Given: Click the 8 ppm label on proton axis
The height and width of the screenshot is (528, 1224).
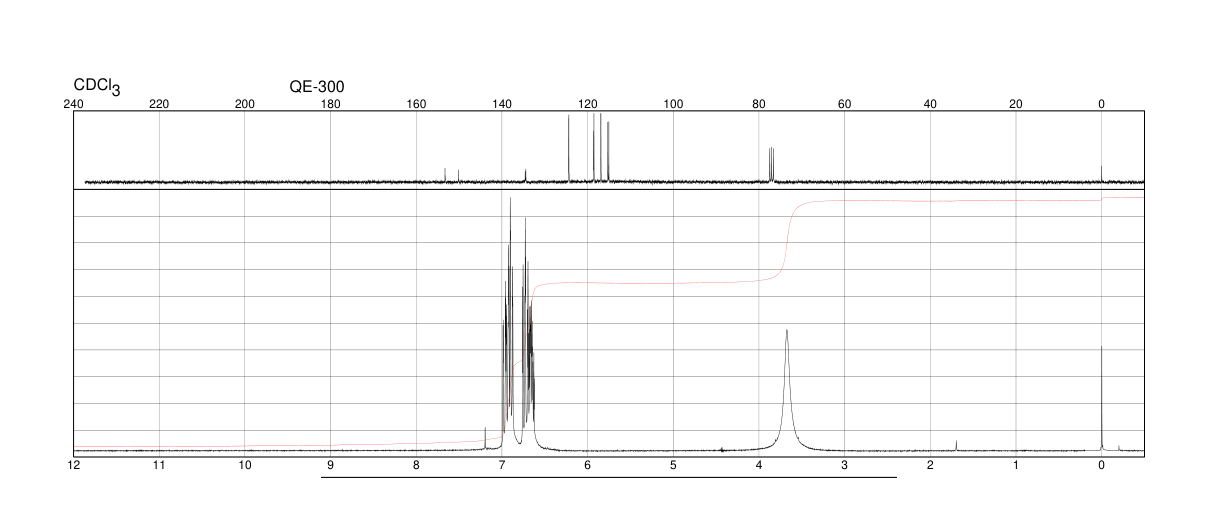Looking at the screenshot, I should click(x=416, y=465).
